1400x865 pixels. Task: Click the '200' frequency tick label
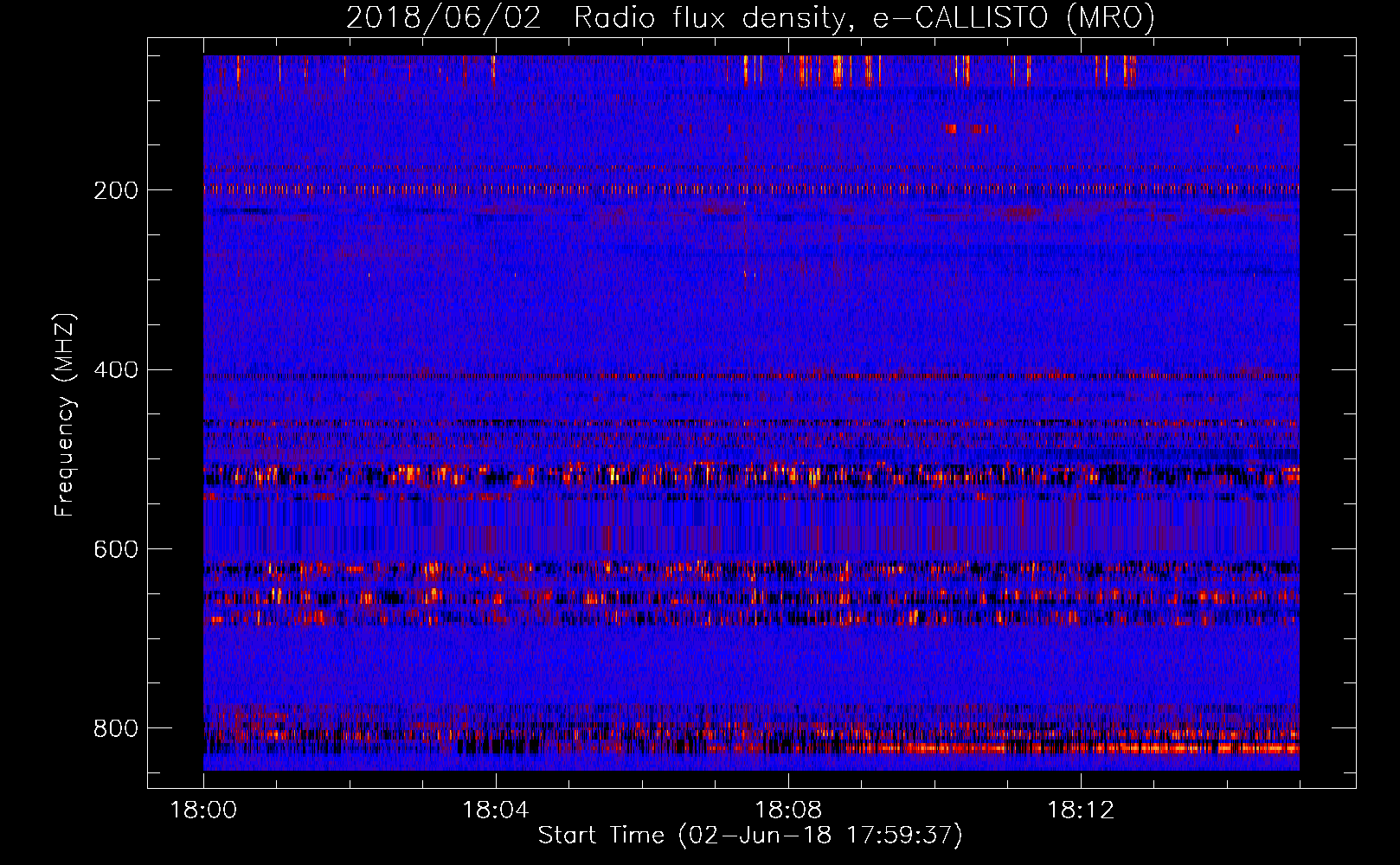[x=116, y=190]
